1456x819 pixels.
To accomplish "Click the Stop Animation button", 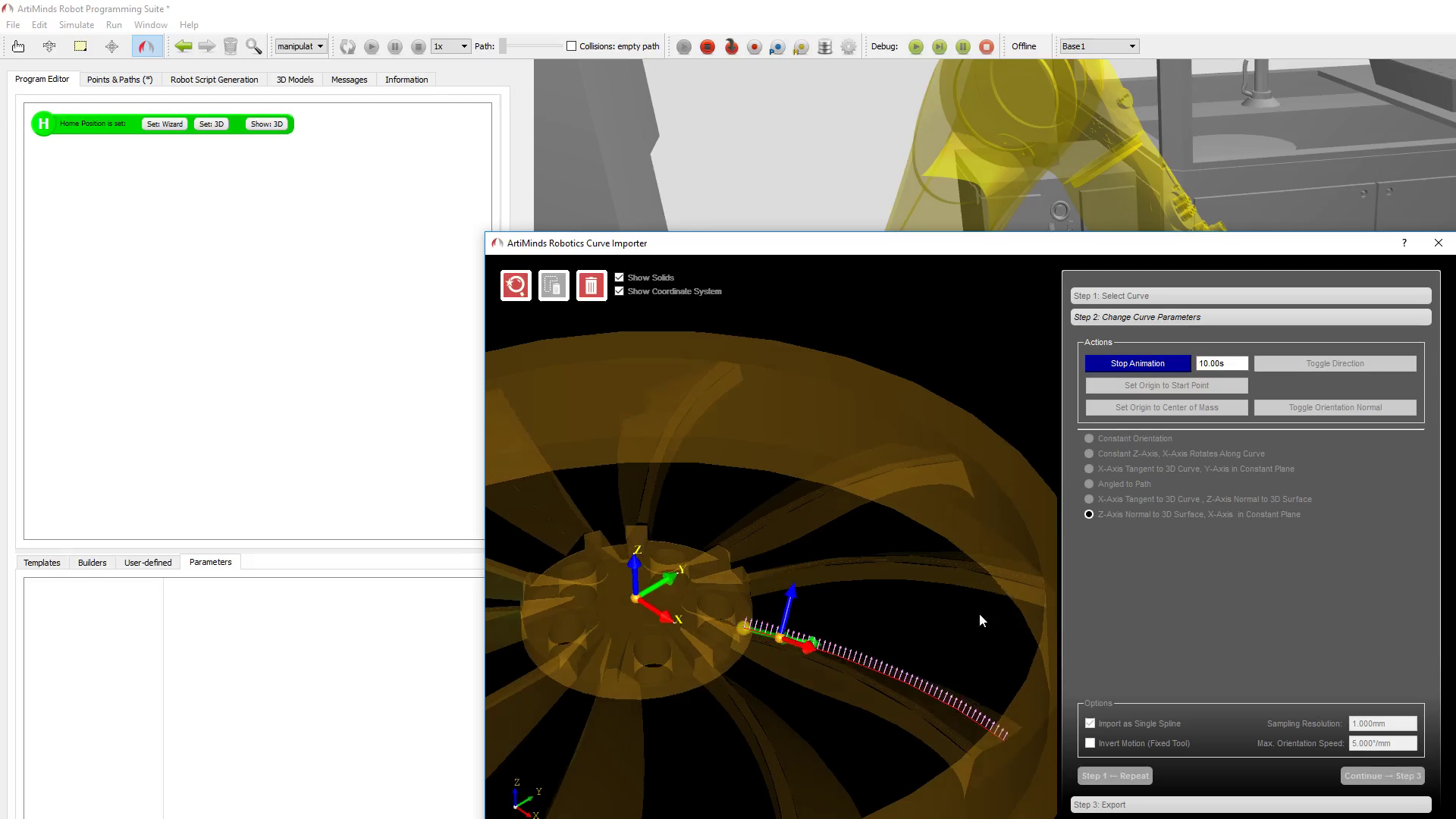I will pos(1137,363).
